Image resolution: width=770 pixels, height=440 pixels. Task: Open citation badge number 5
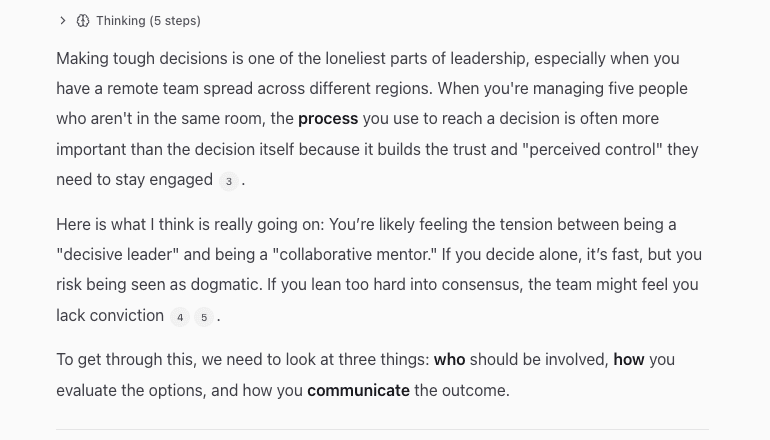pos(204,317)
